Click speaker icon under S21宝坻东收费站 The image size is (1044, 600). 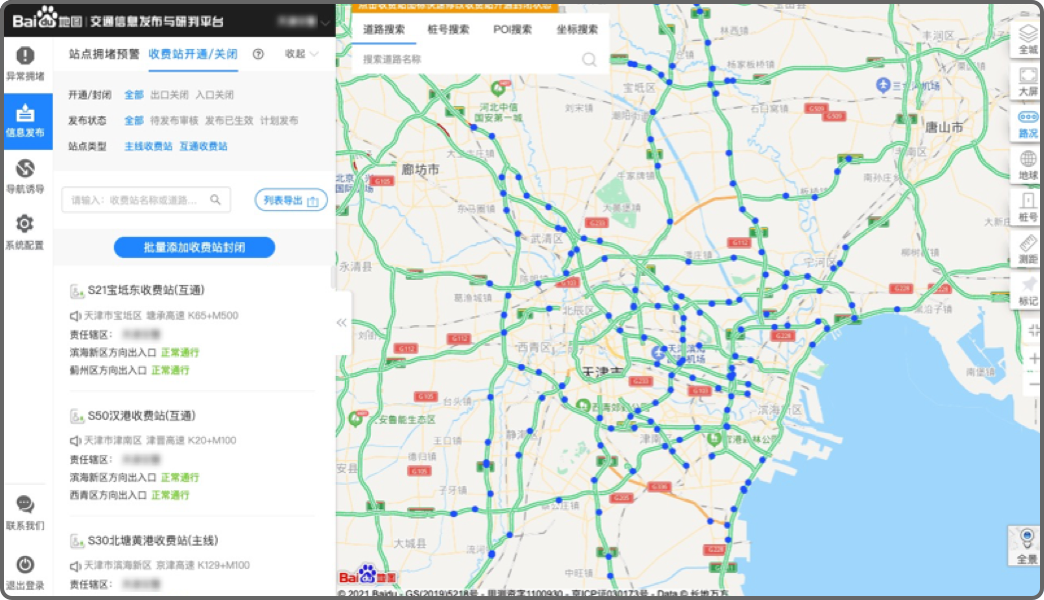pyautogui.click(x=75, y=316)
